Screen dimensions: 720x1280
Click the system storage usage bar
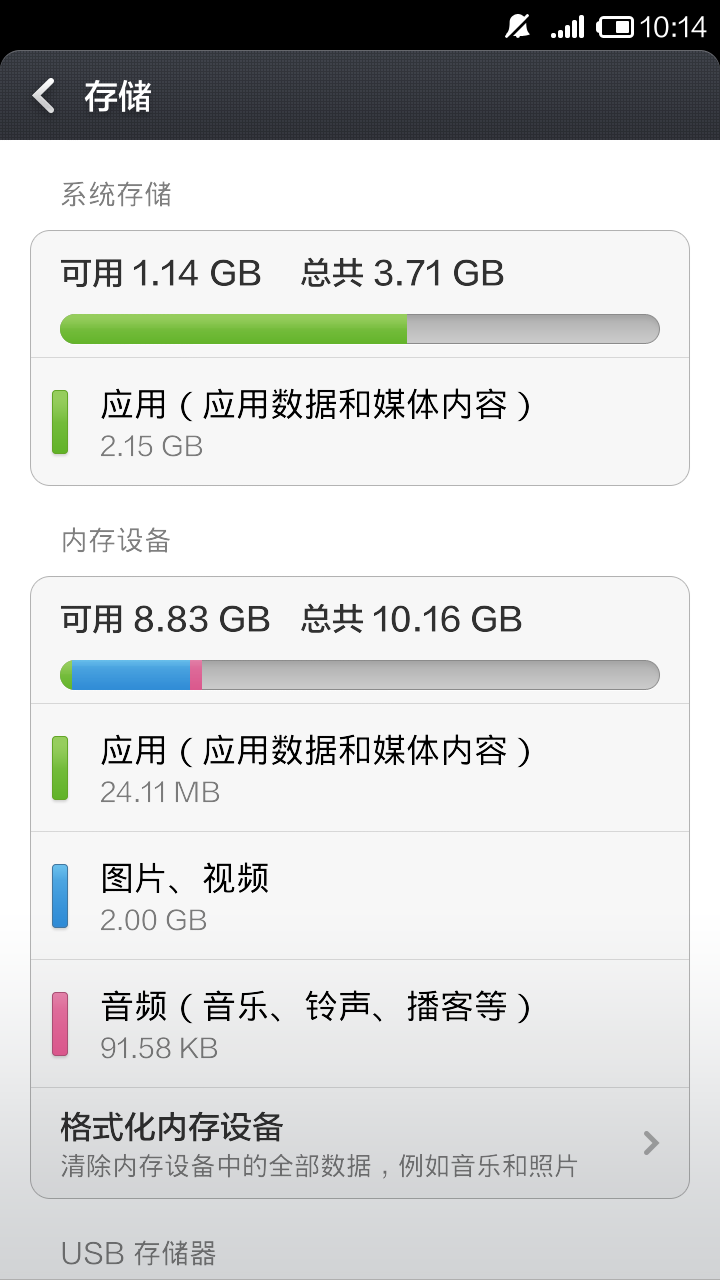360,329
